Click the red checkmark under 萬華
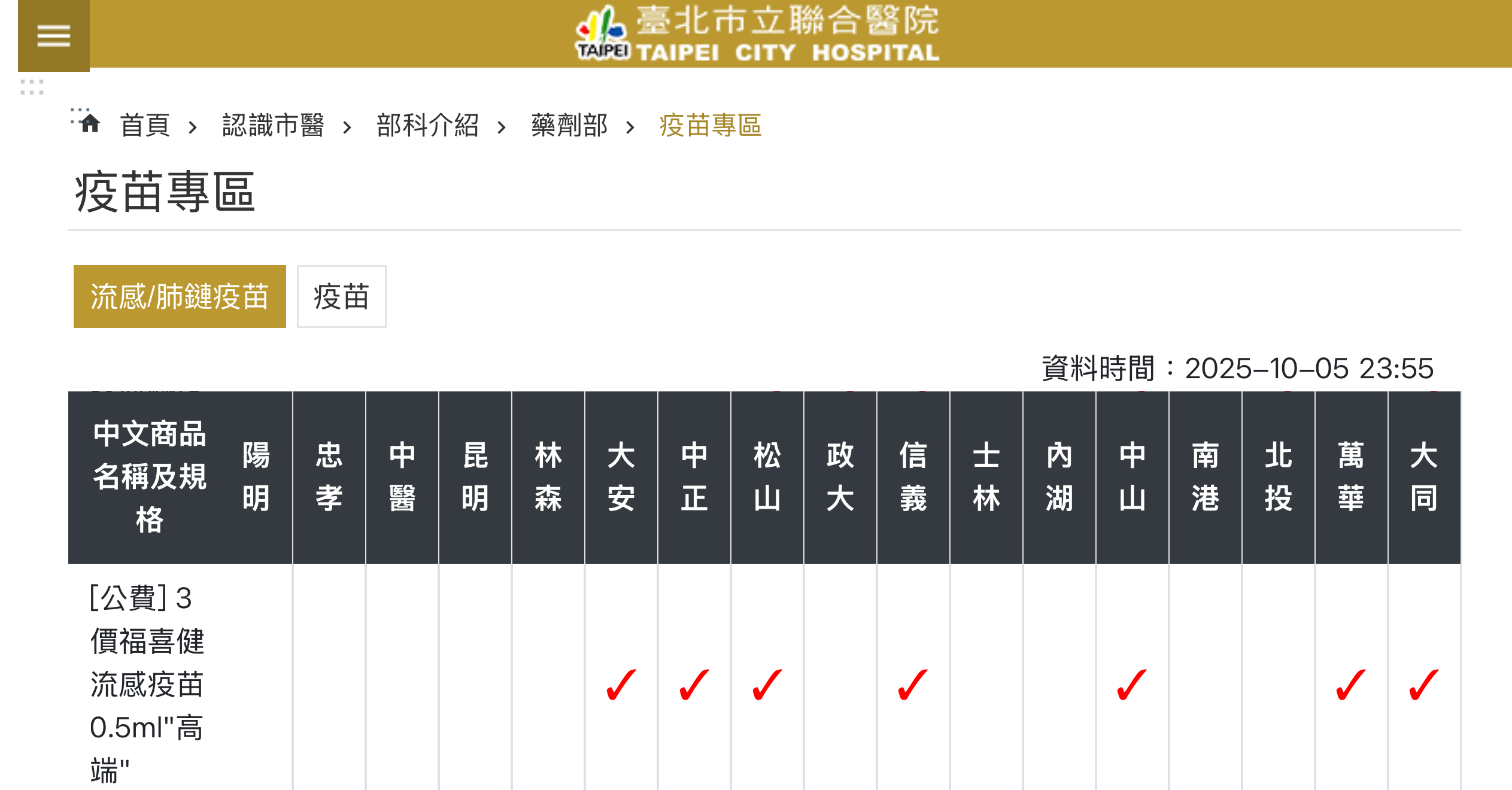The height and width of the screenshot is (790, 1512). (x=1351, y=685)
